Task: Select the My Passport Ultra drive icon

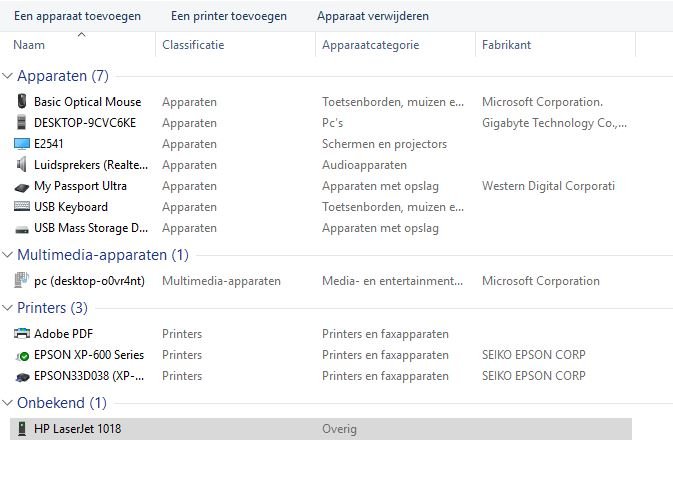Action: [x=21, y=187]
